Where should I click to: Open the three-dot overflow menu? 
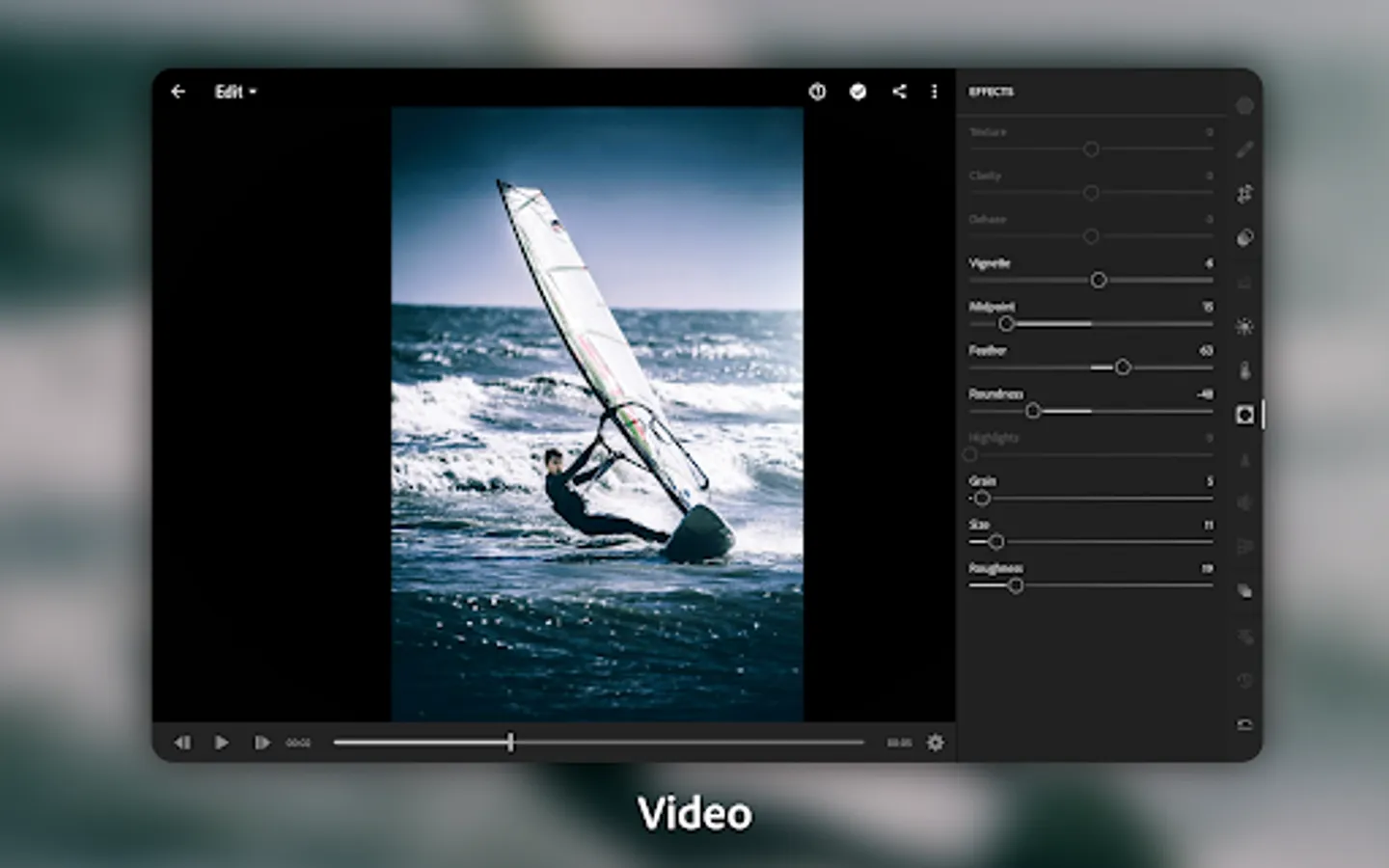pyautogui.click(x=934, y=92)
